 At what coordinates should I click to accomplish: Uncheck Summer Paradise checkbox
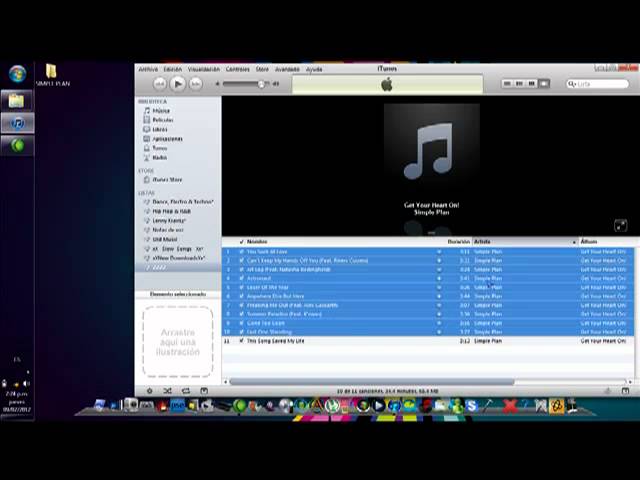pos(242,314)
